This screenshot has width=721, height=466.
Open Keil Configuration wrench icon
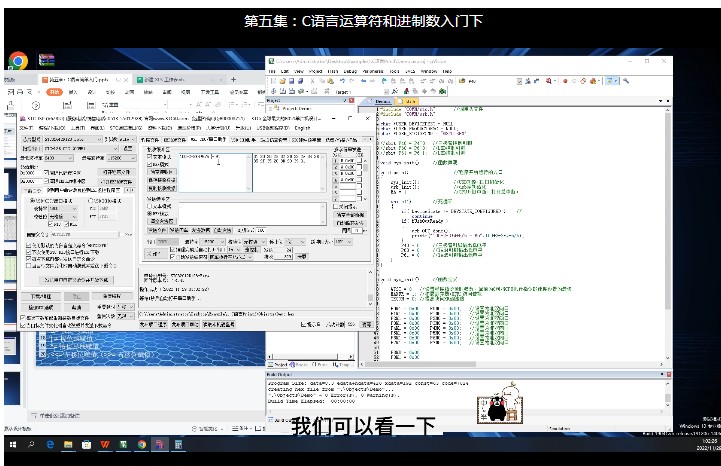pos(626,81)
